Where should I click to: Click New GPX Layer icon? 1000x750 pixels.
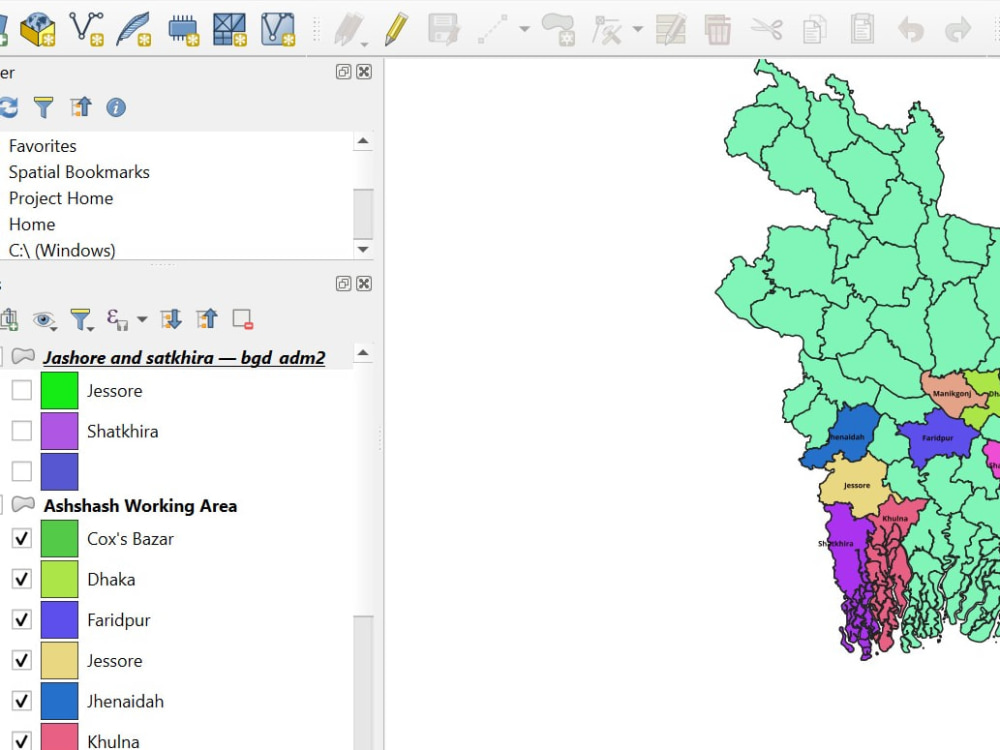tap(278, 29)
